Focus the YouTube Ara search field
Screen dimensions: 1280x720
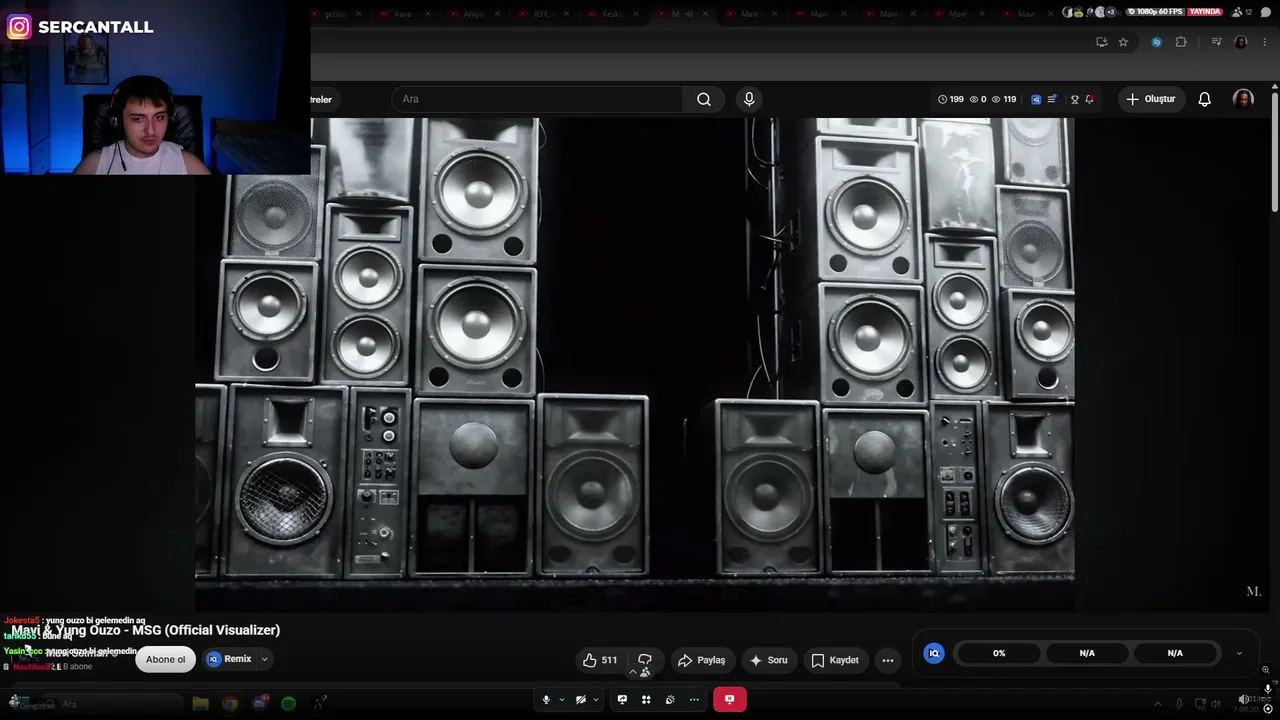[x=538, y=99]
